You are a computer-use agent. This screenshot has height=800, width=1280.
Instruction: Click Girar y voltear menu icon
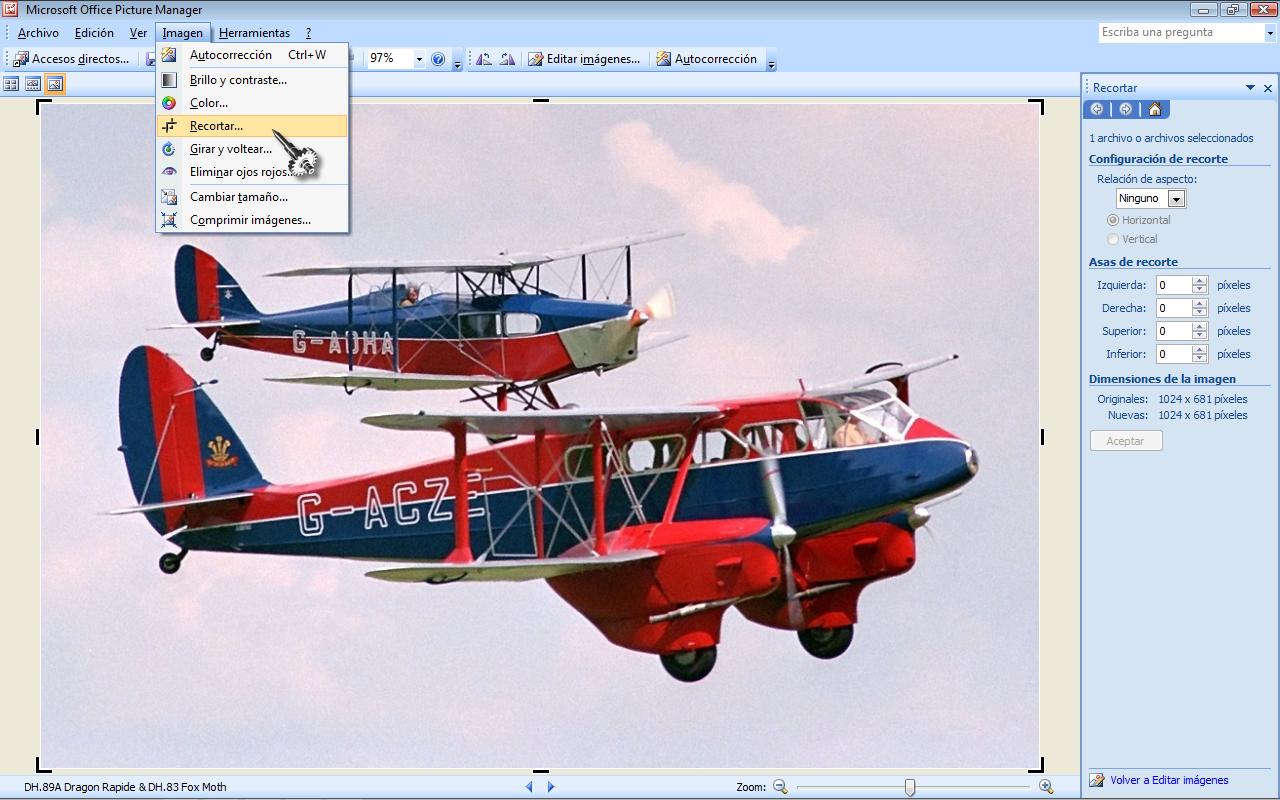click(x=169, y=149)
